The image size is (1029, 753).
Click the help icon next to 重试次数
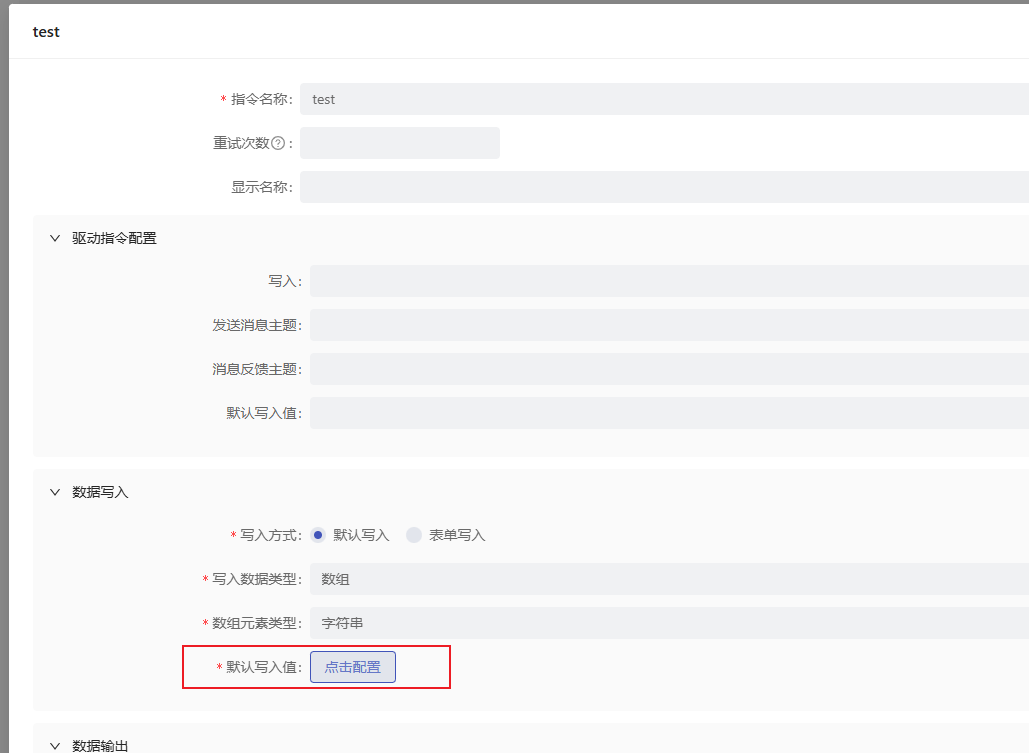tap(278, 143)
